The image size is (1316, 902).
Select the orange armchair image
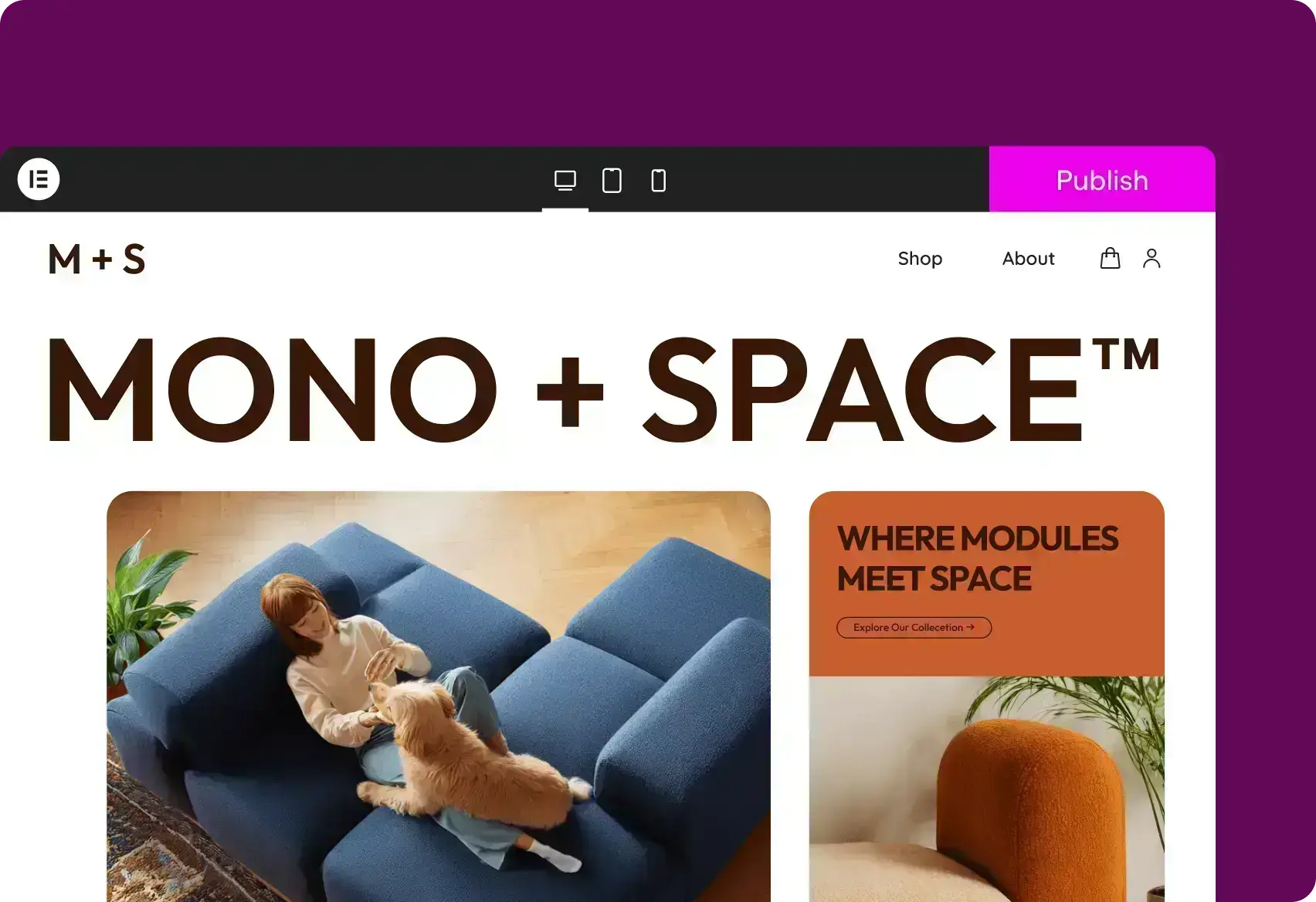coord(987,789)
